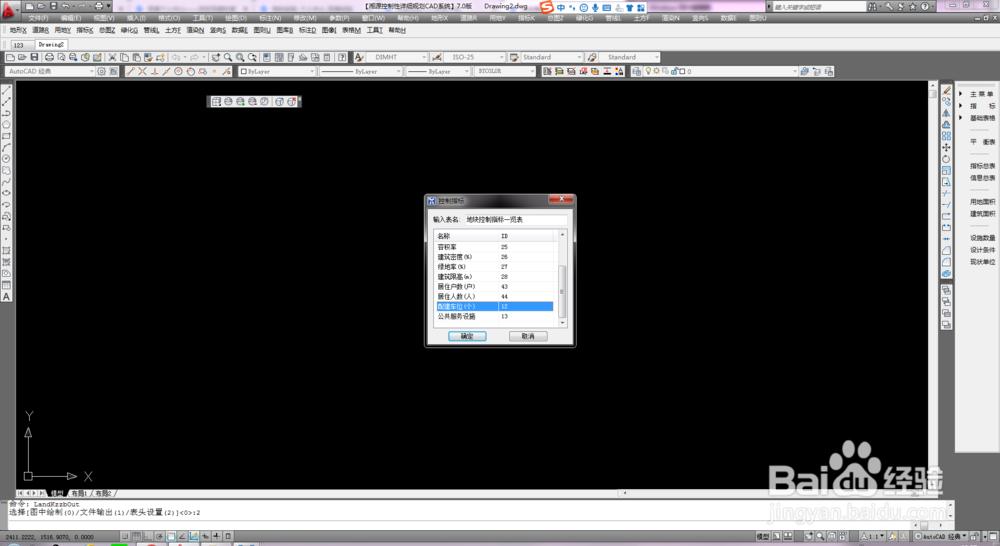Click the Snap to Center icon in the object snap toolbar
The image size is (1000, 546).
pyautogui.click(x=179, y=71)
